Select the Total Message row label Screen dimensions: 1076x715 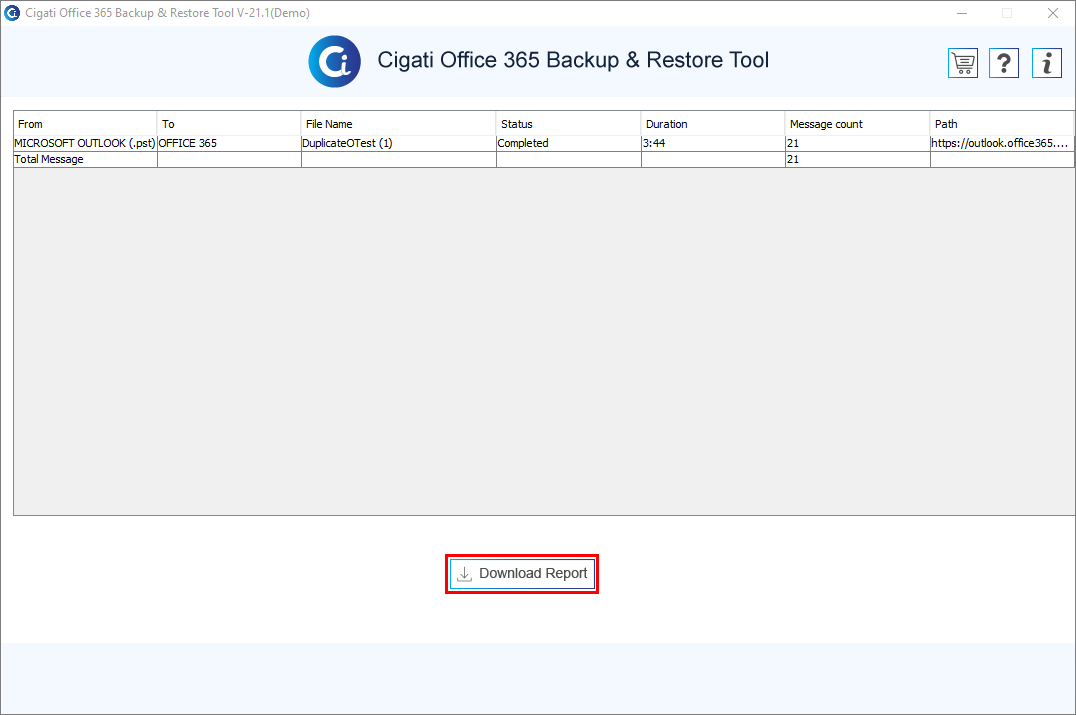click(85, 159)
